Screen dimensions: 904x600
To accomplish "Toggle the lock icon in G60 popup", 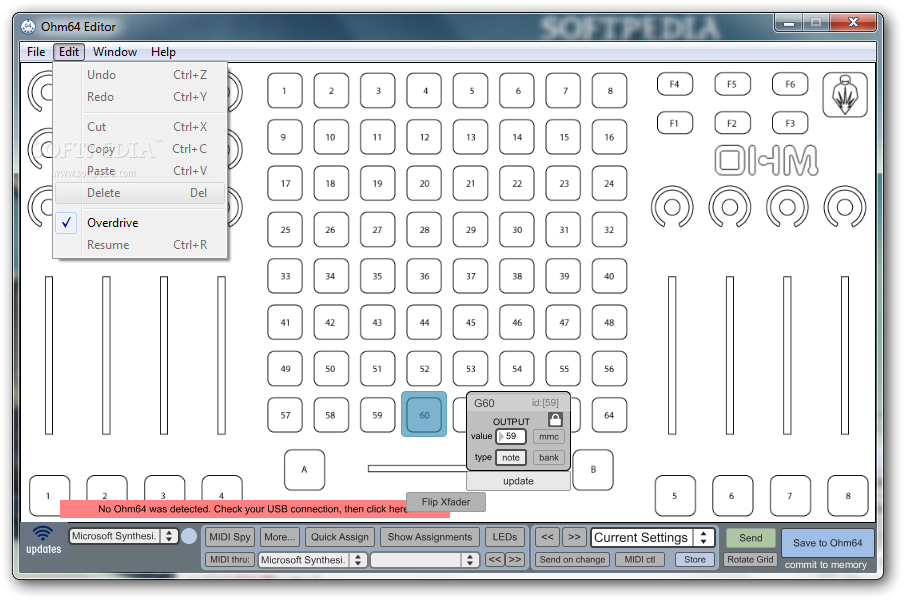I will click(555, 419).
